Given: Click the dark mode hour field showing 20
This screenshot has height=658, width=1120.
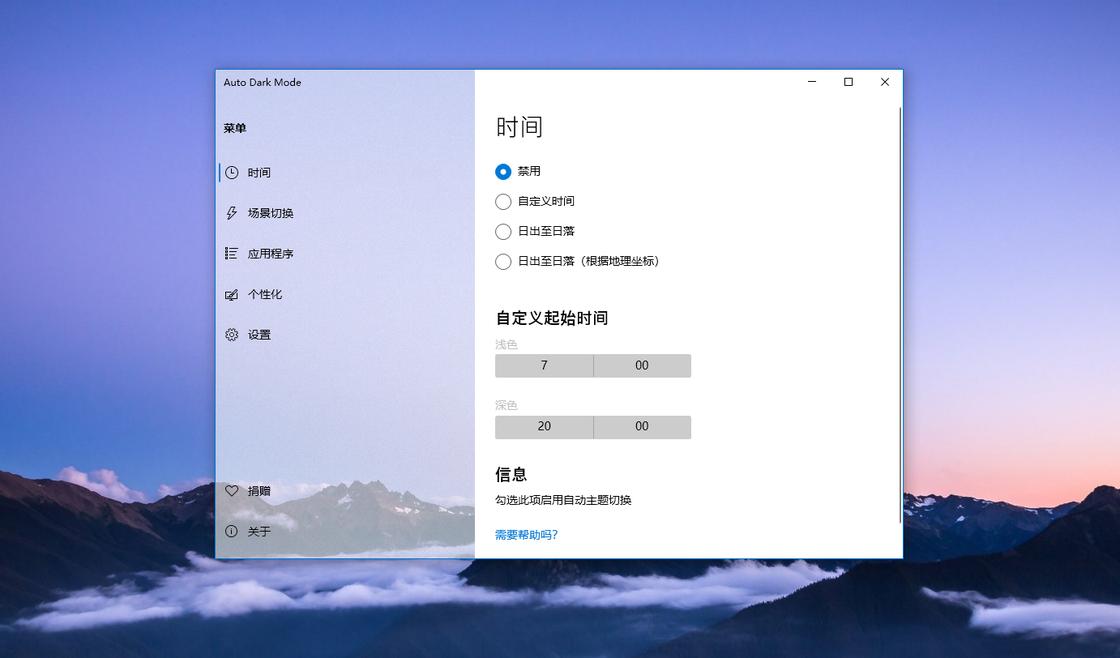Looking at the screenshot, I should coord(543,426).
